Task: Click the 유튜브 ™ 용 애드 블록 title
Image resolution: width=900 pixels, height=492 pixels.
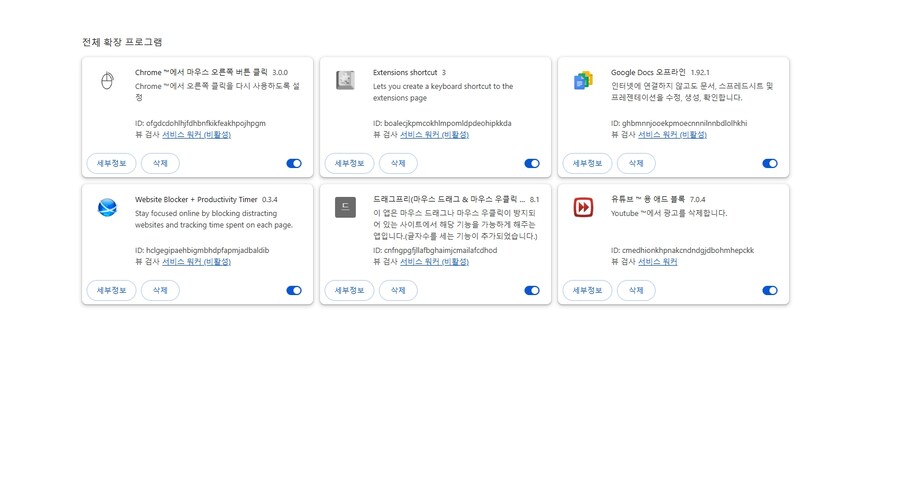Action: pyautogui.click(x=648, y=199)
